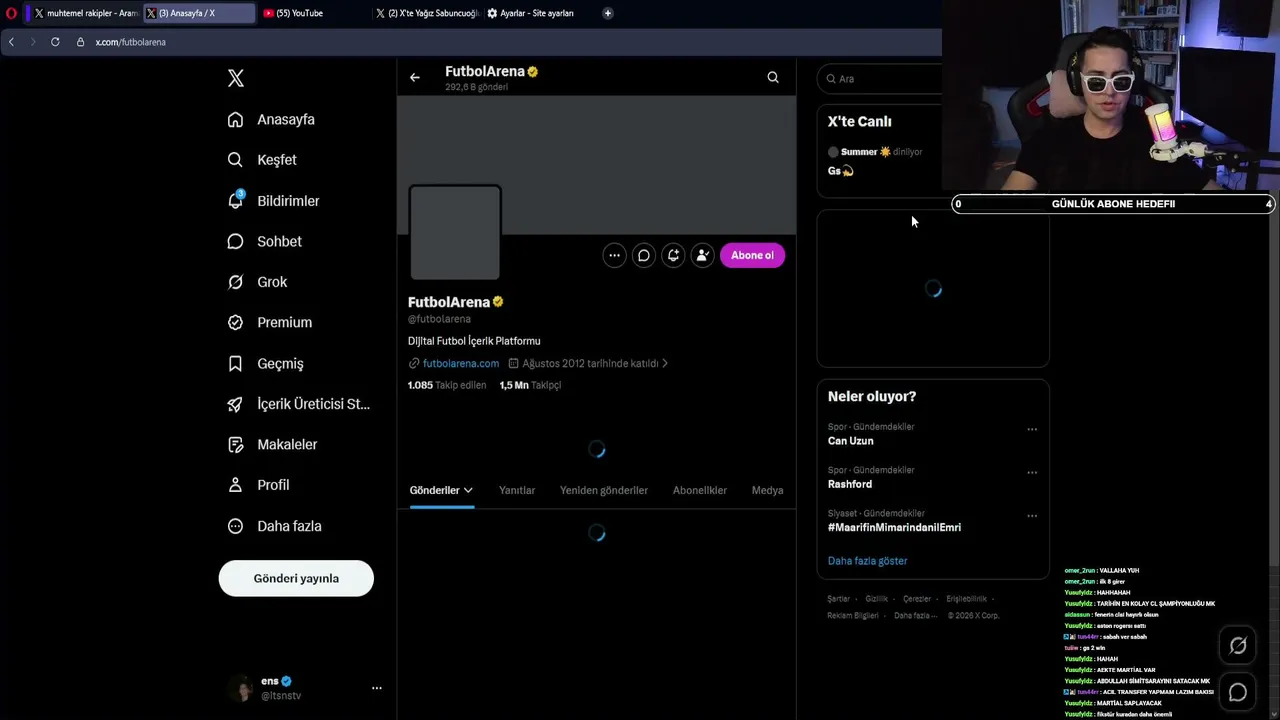Open the Çerezler footer link

click(917, 599)
